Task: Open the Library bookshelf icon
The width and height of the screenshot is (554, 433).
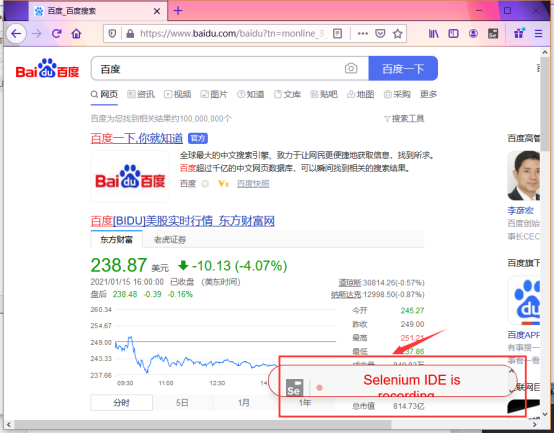Action: [x=434, y=34]
